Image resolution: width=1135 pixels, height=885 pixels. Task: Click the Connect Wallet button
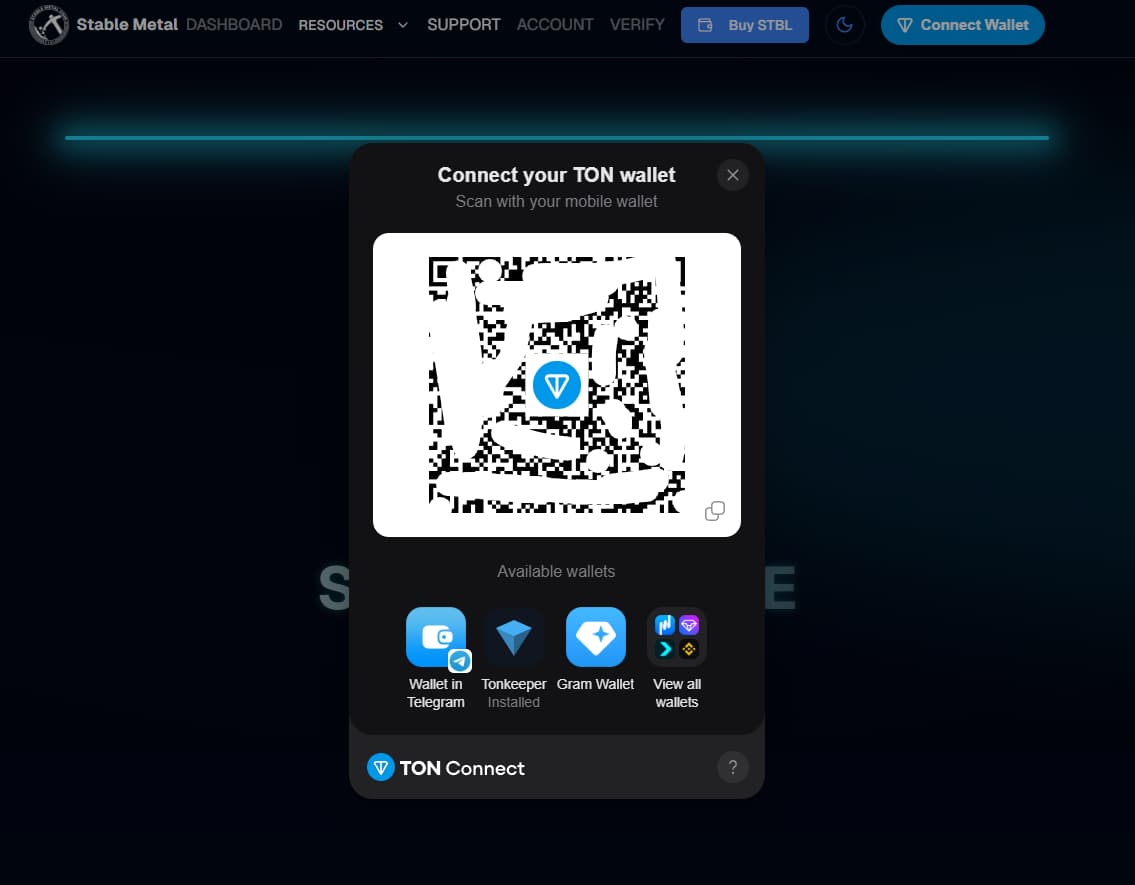pos(962,25)
